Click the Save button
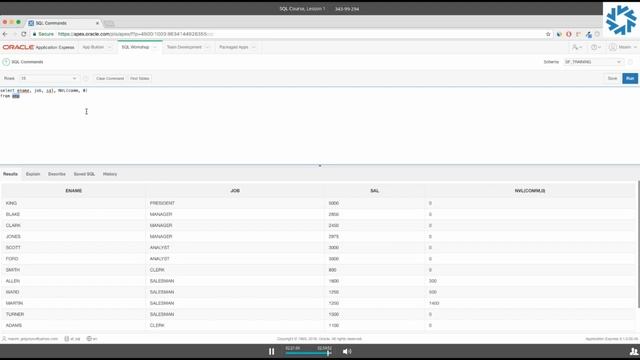The width and height of the screenshot is (640, 360). click(612, 78)
